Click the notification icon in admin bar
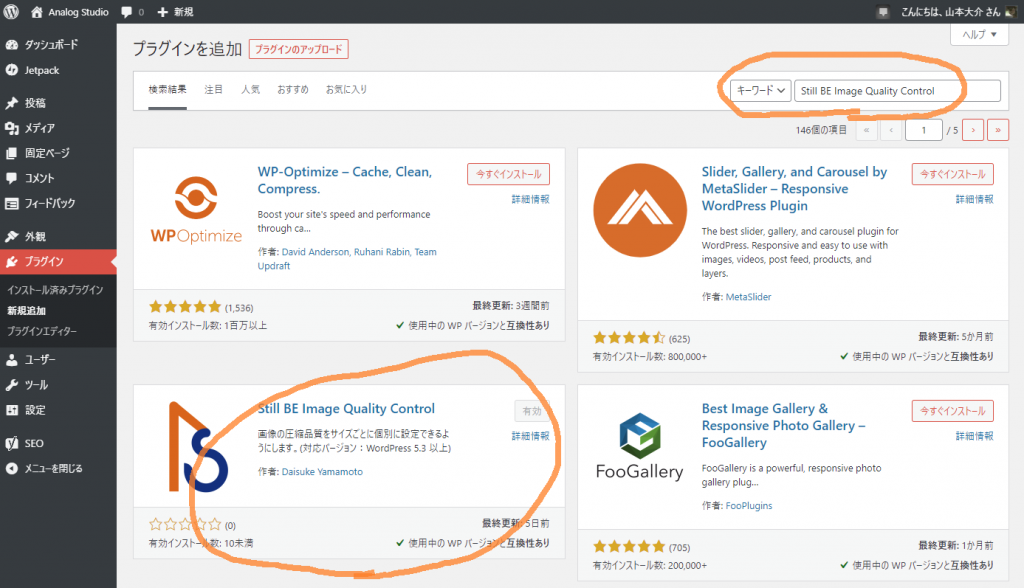Image resolution: width=1024 pixels, height=588 pixels. (x=884, y=12)
